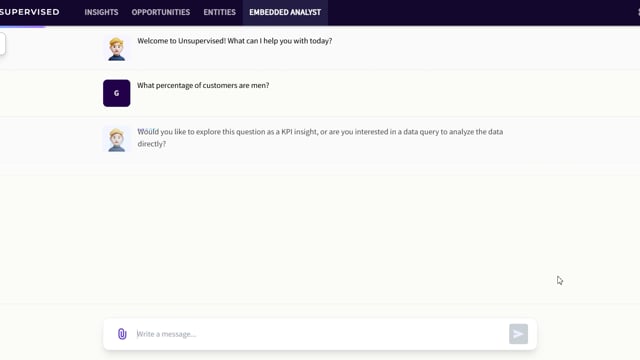Click the paperclip attach file icon
This screenshot has height=360, width=640.
pos(122,334)
